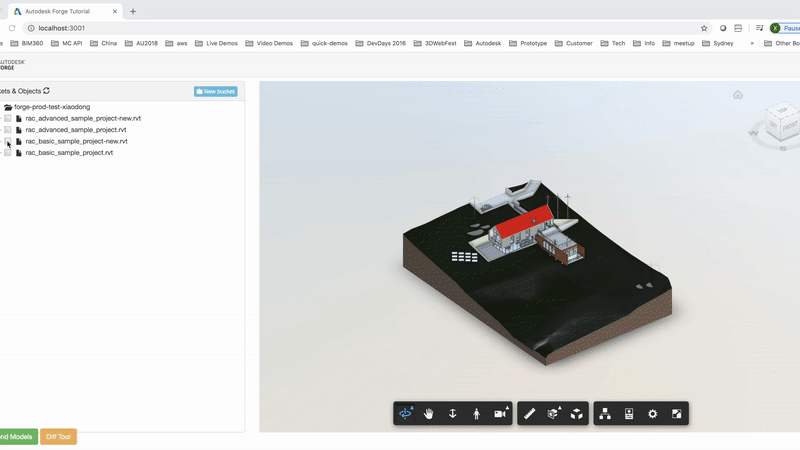The image size is (800, 450).
Task: Select the Zoom dolly tool
Action: (453, 414)
